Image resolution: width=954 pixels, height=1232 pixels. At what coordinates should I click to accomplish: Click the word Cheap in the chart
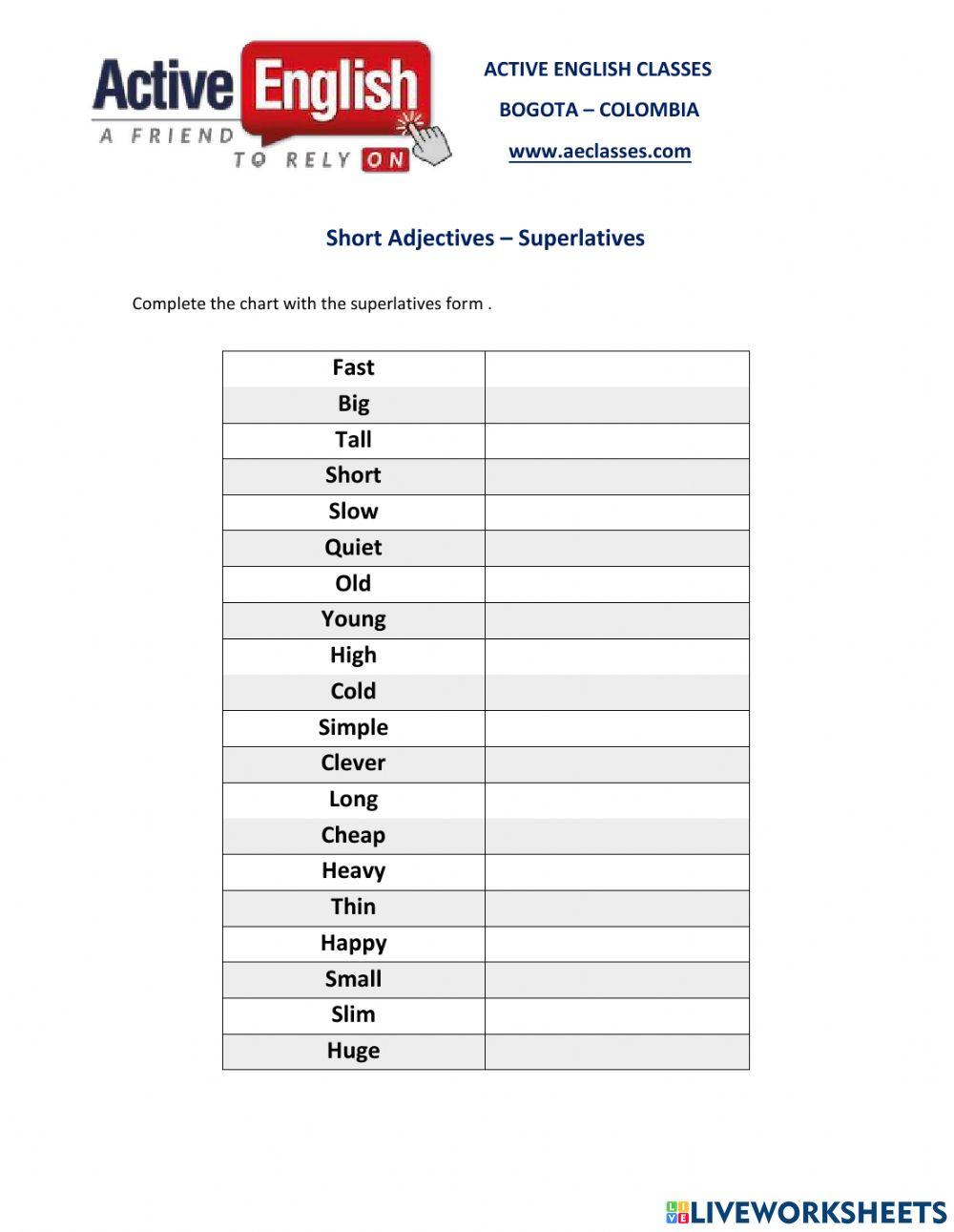point(353,836)
